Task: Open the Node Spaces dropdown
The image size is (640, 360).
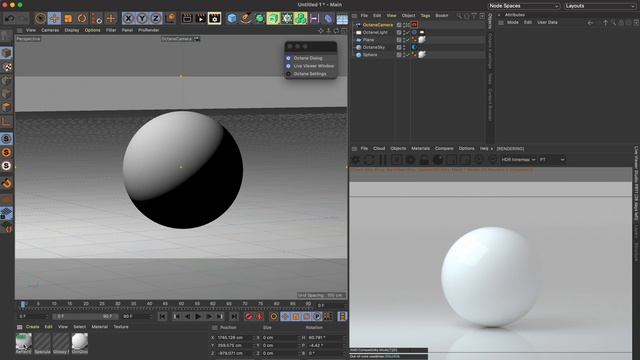Action: click(524, 6)
